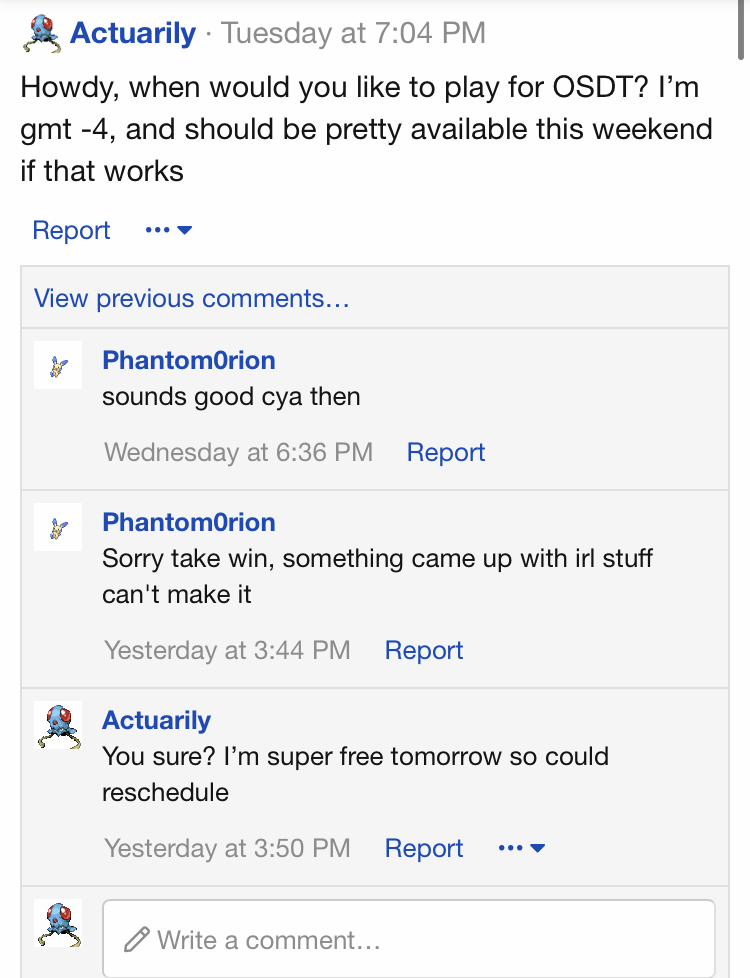View previous comments
The image size is (750, 978).
pos(192,298)
